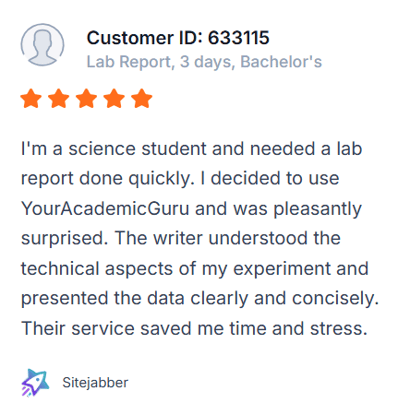This screenshot has height=403, width=398.
Task: Click the first orange rating star
Action: tap(31, 98)
